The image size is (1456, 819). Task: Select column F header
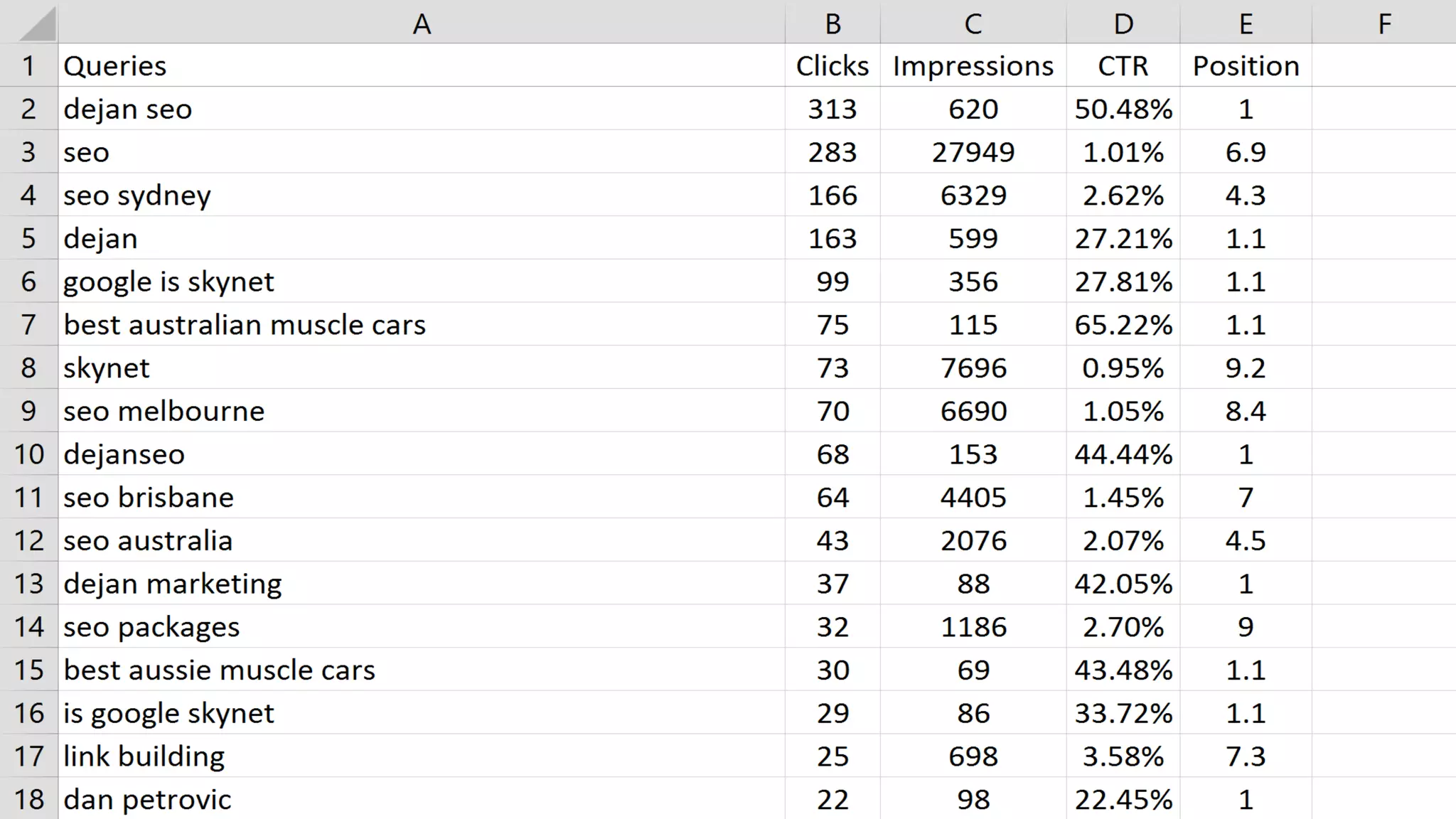[x=1383, y=23]
